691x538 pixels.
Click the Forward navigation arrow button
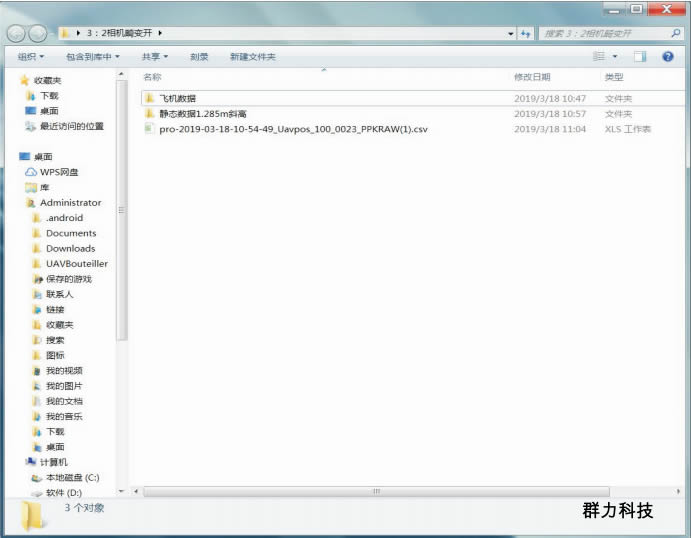[38, 33]
